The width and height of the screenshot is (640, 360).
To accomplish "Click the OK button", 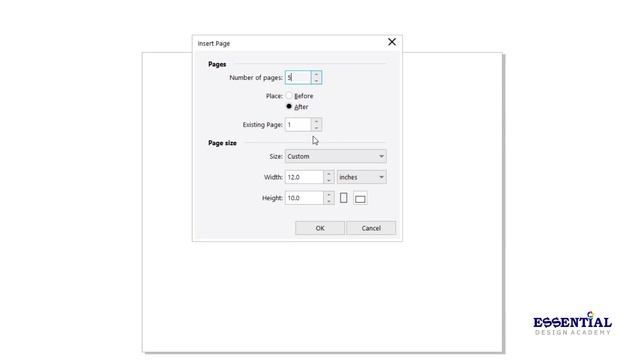I will point(320,228).
